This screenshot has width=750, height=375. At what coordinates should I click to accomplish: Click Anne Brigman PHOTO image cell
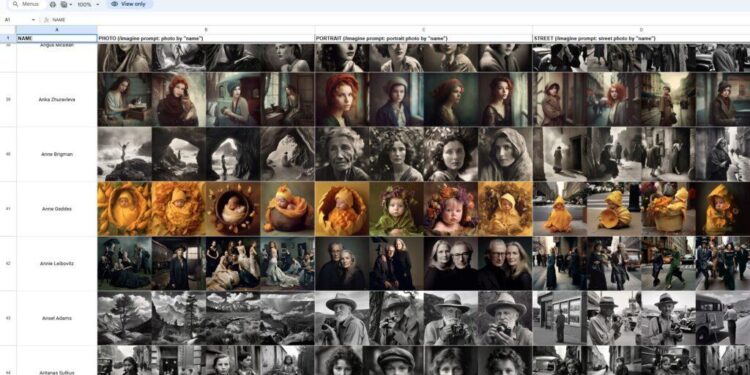click(x=206, y=154)
